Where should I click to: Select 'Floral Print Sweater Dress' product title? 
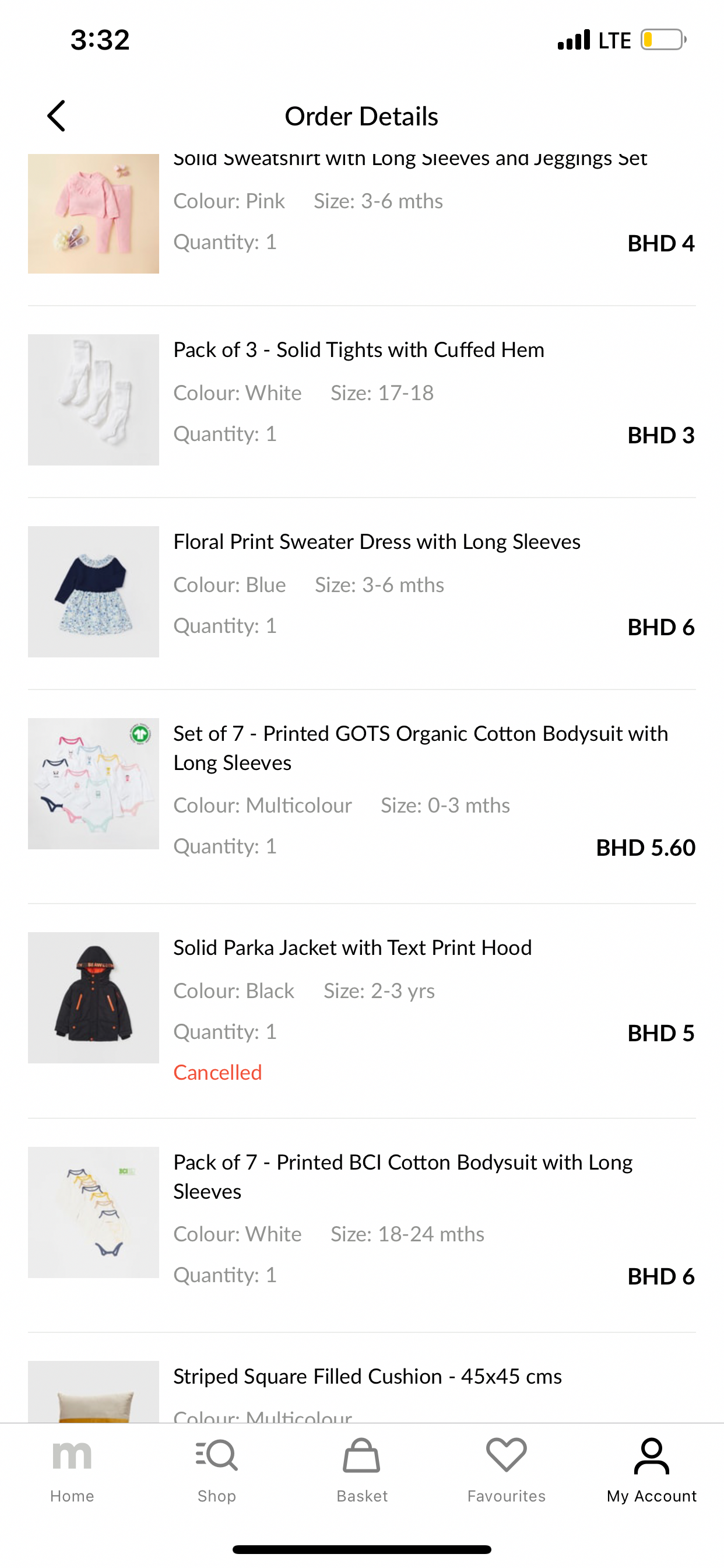point(377,542)
